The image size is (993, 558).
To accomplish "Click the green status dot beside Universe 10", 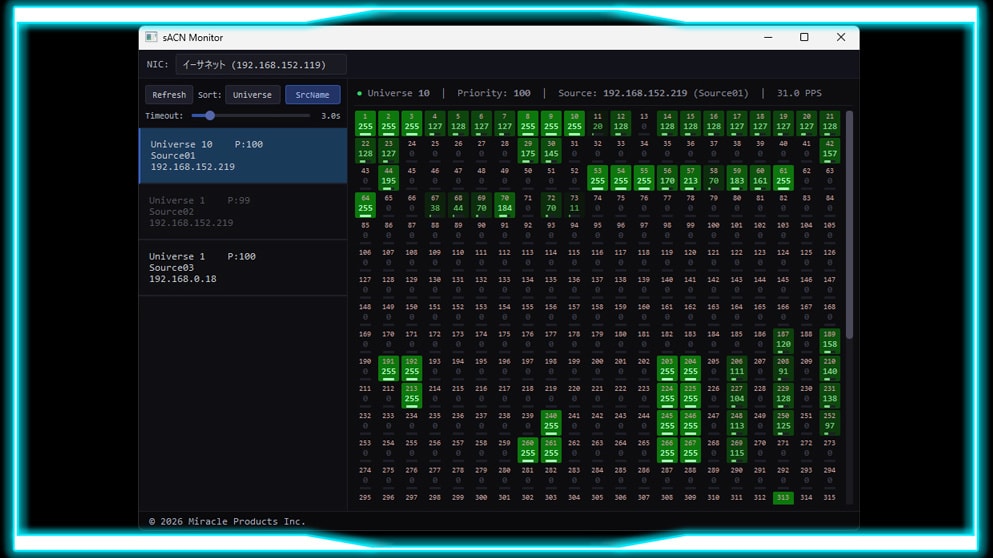I will pos(360,93).
